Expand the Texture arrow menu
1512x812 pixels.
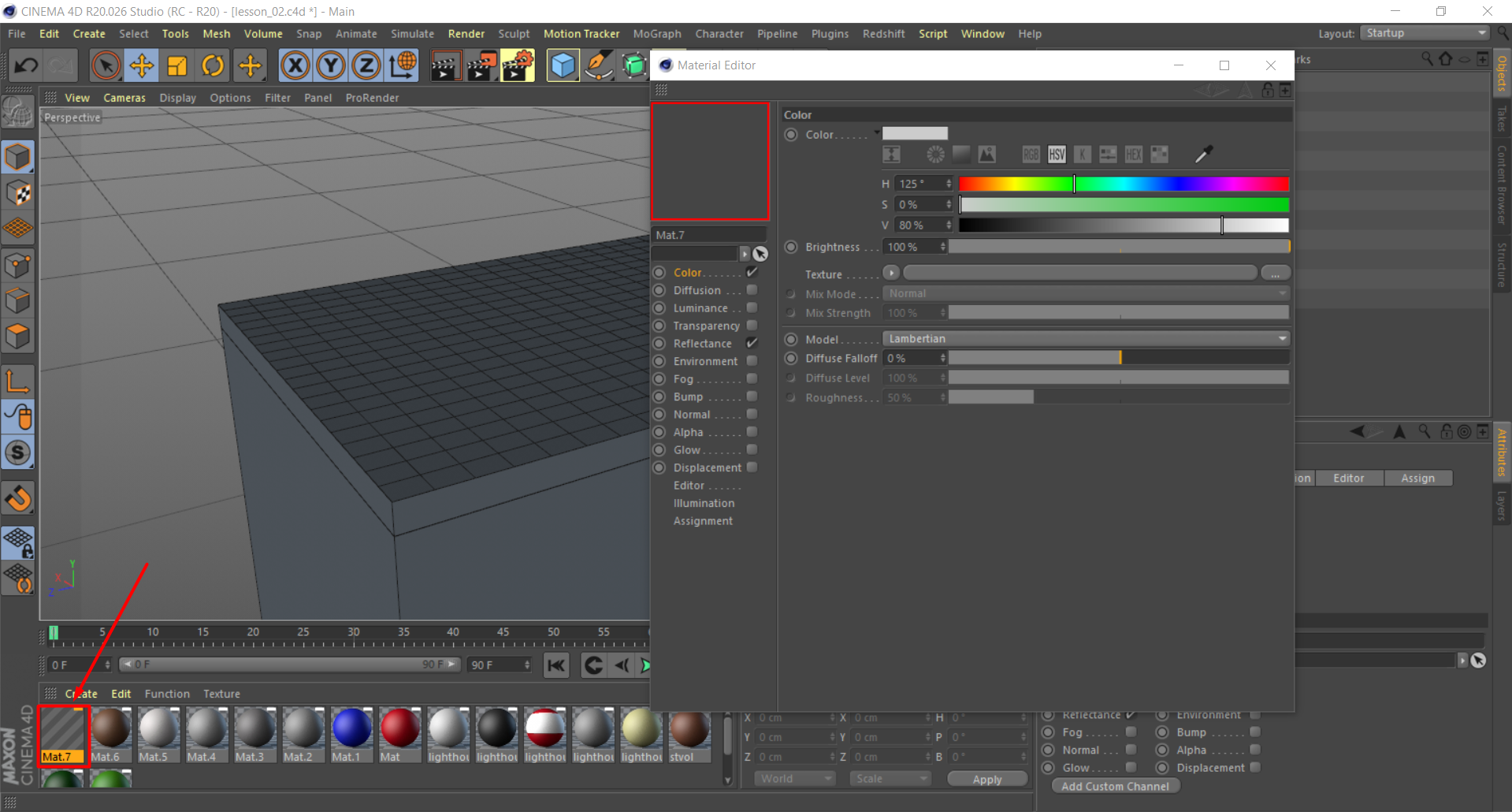coord(891,273)
